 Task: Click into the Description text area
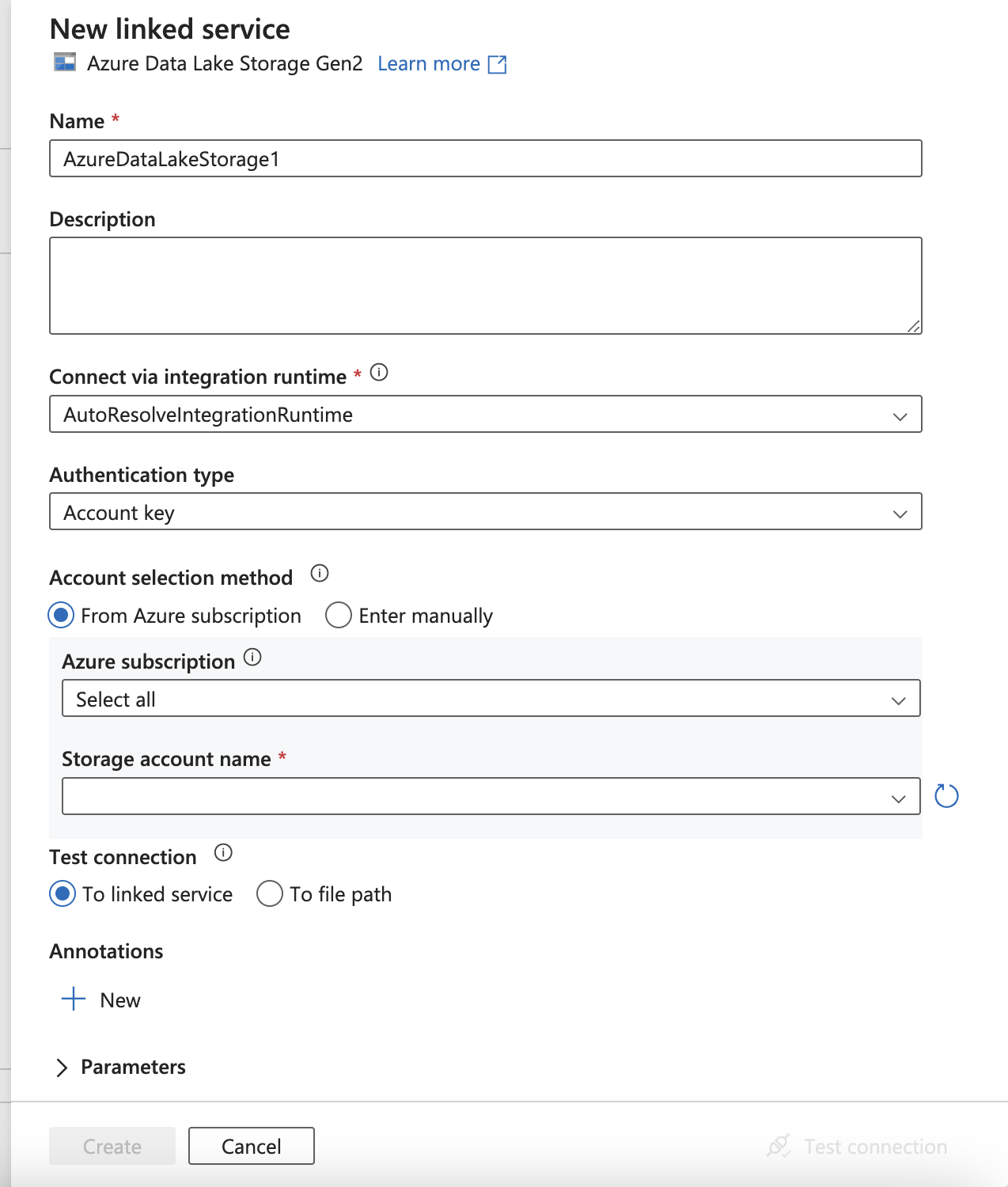click(485, 286)
